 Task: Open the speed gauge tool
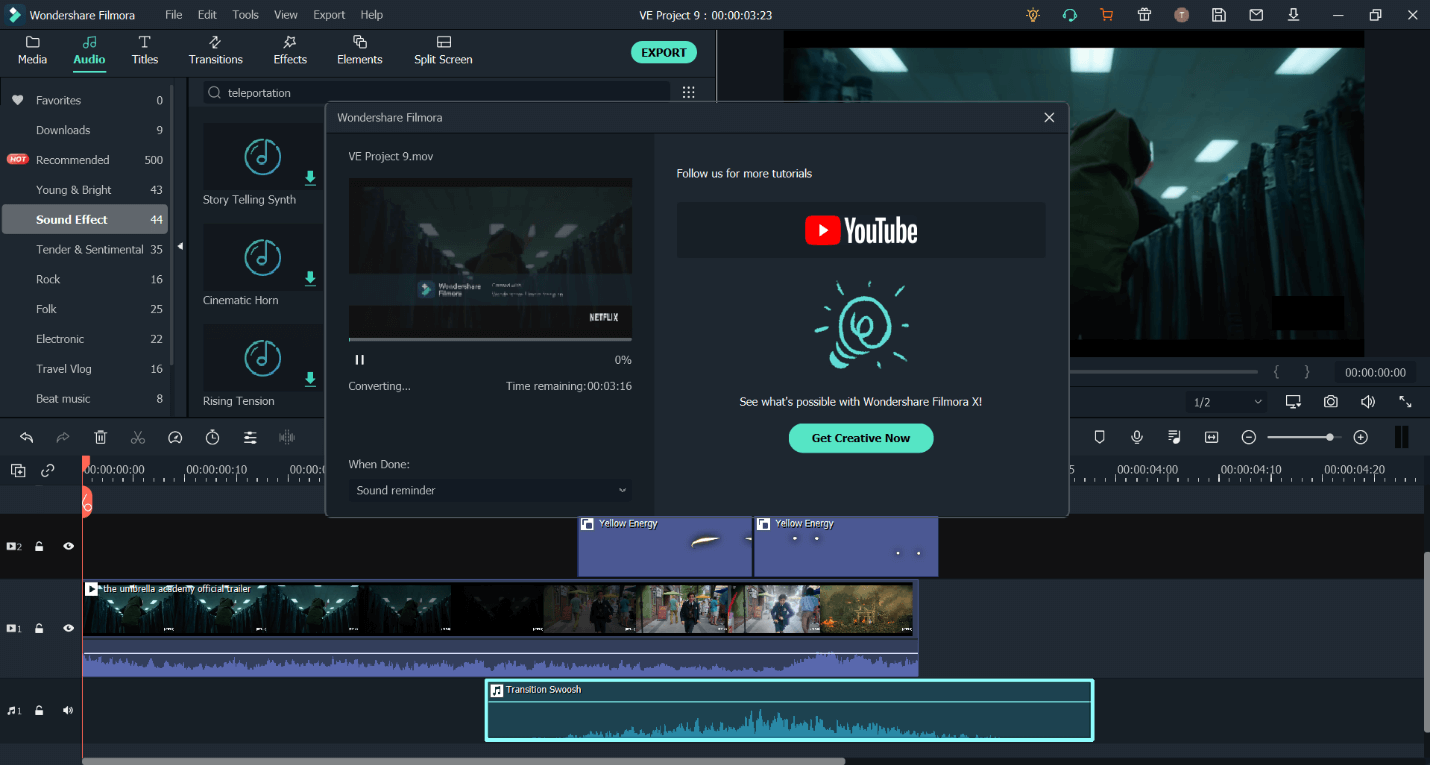(x=175, y=437)
